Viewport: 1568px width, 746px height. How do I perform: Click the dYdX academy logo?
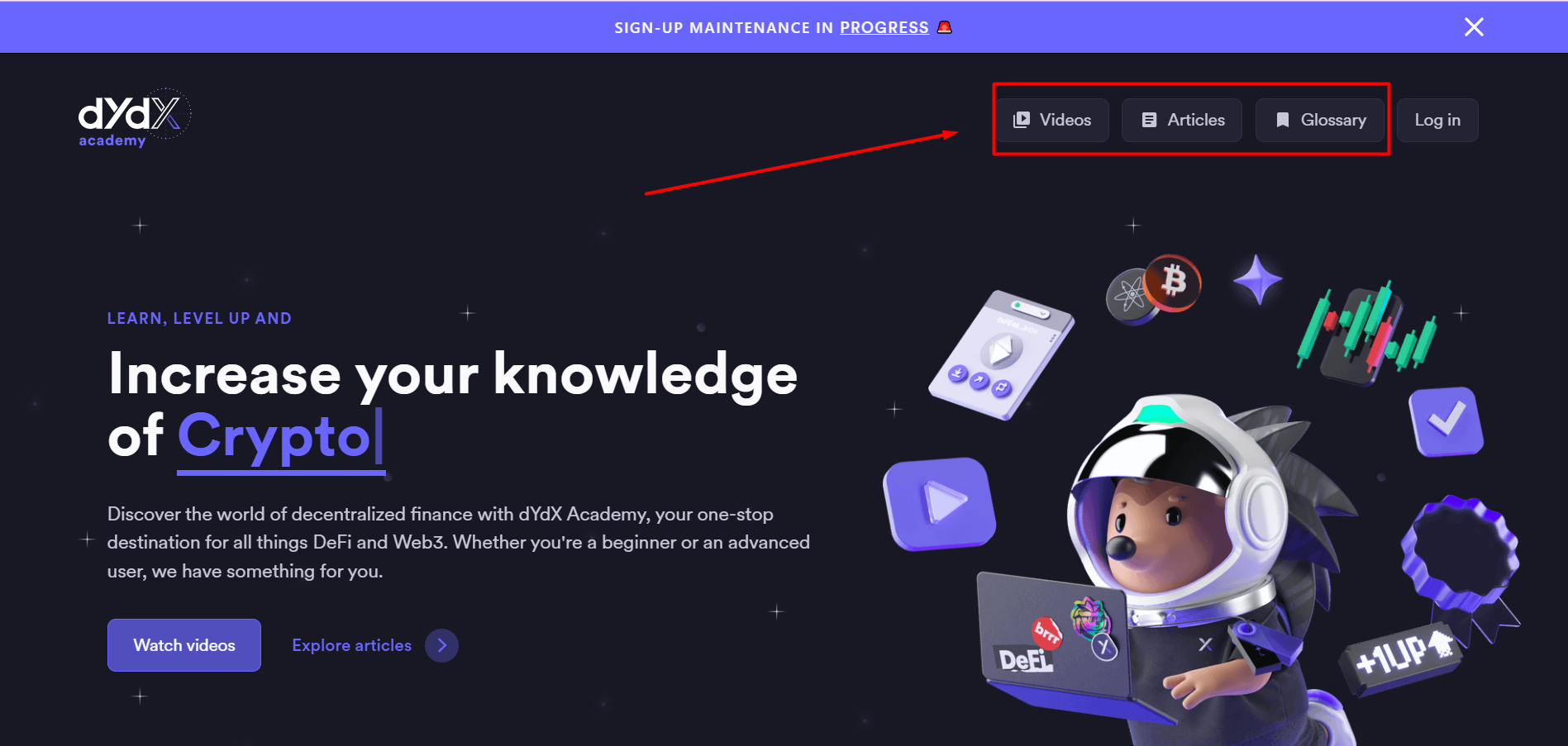[x=135, y=118]
